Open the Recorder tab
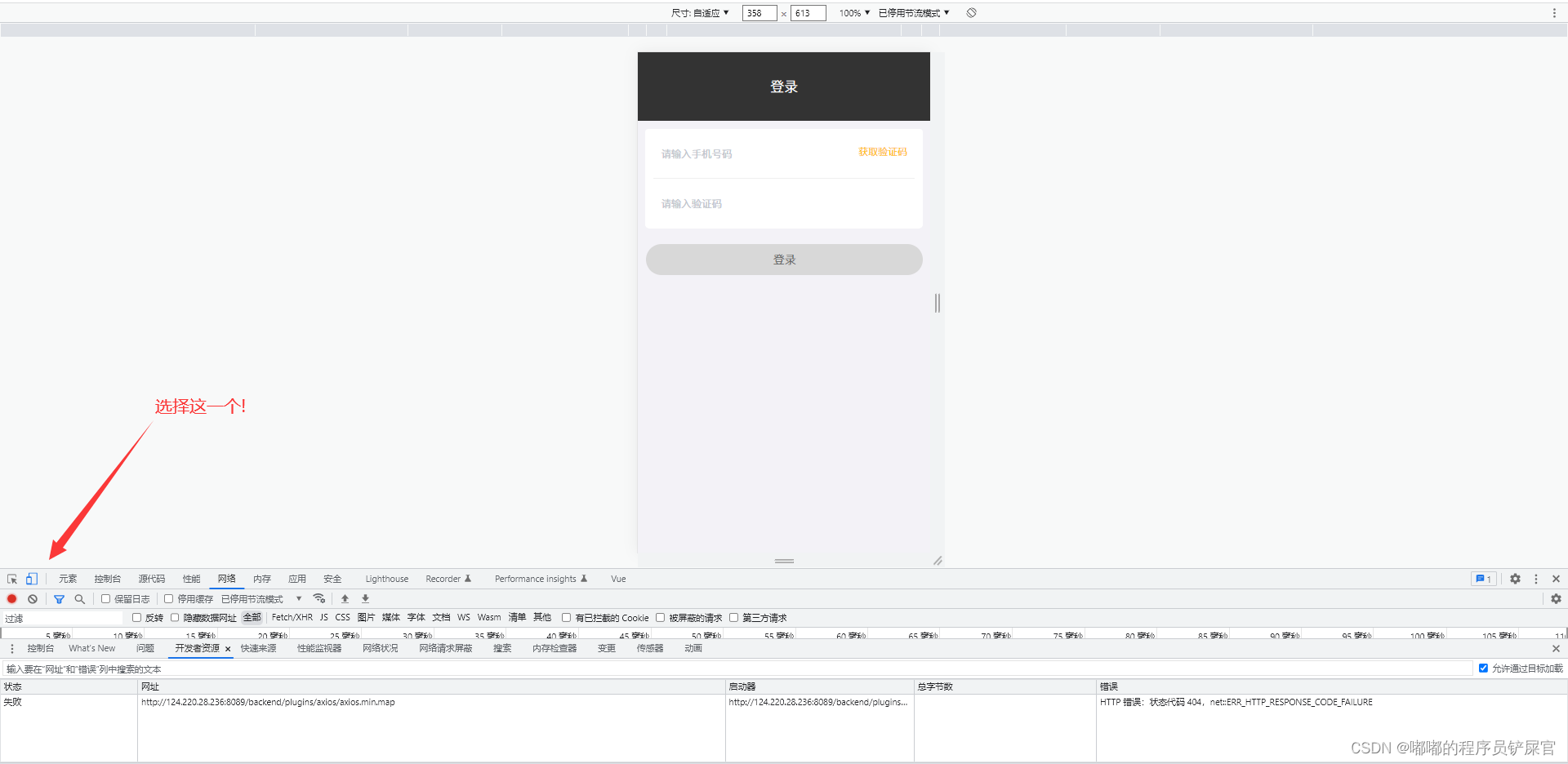 (448, 579)
